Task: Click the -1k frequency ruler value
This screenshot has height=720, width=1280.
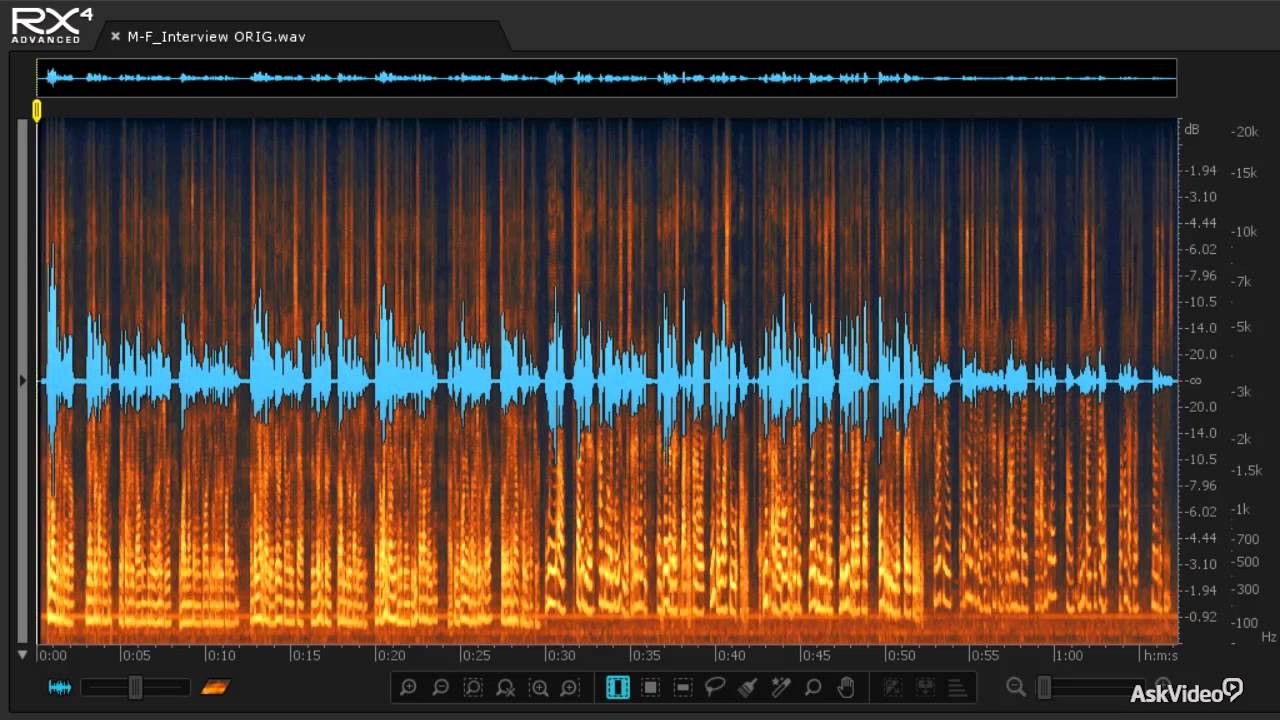Action: pyautogui.click(x=1240, y=509)
